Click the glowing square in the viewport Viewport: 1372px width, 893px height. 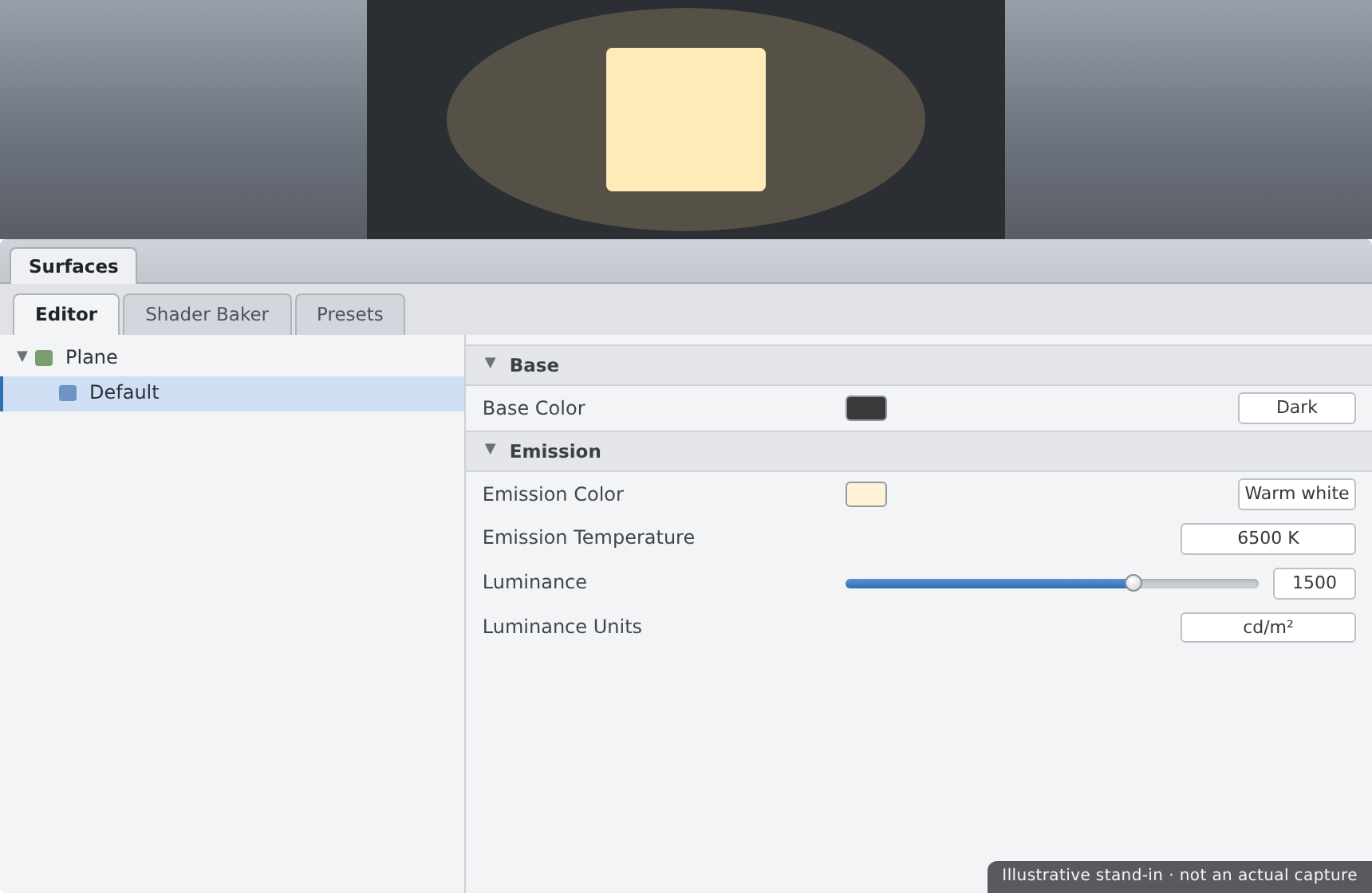[686, 120]
